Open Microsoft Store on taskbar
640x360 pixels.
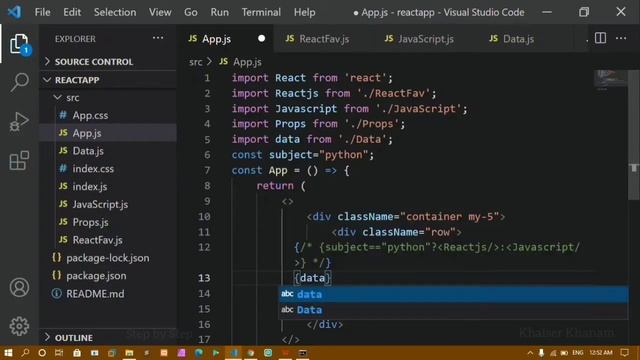coord(77,353)
